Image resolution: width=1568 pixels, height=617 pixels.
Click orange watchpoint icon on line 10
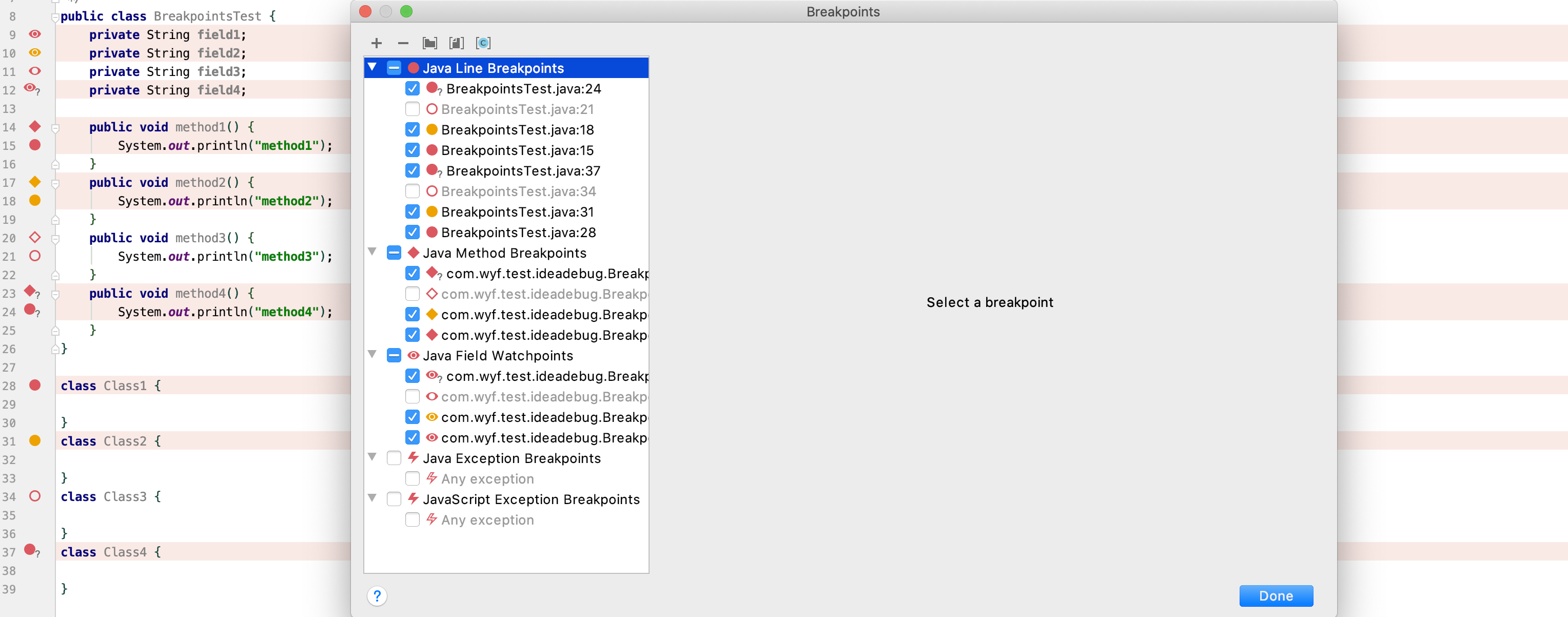coord(35,52)
